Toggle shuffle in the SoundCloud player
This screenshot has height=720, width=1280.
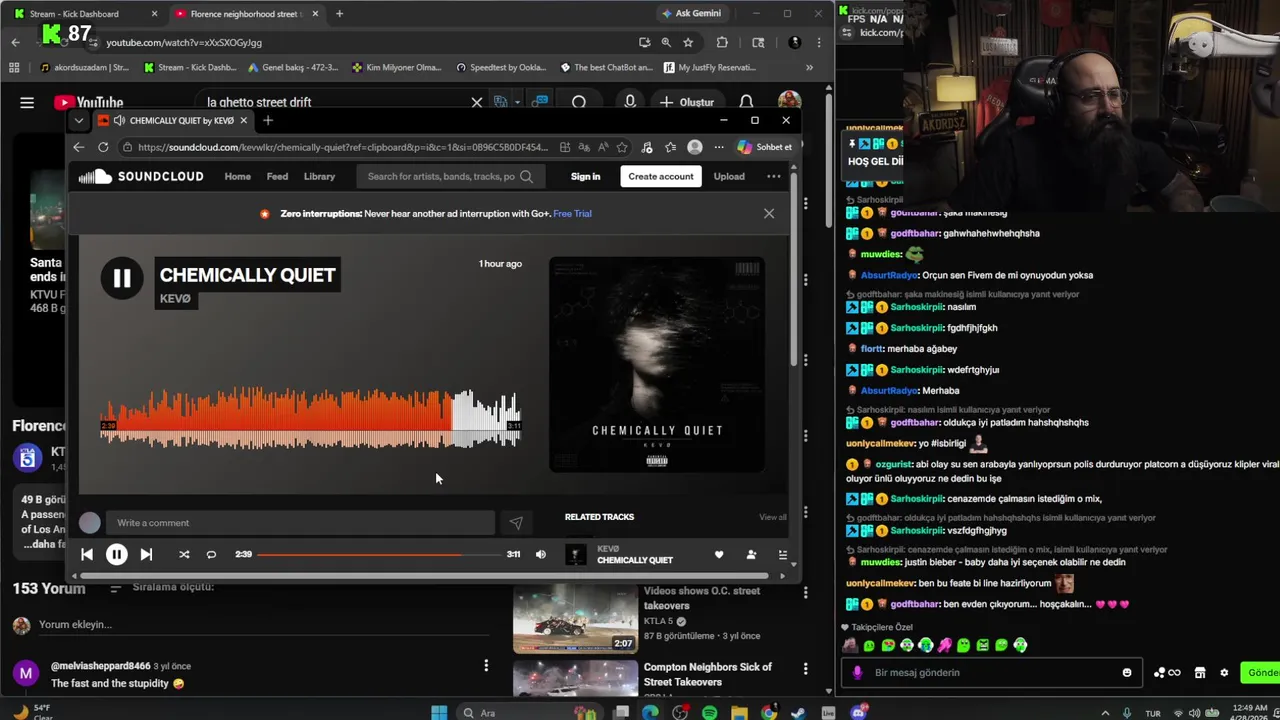coord(184,554)
